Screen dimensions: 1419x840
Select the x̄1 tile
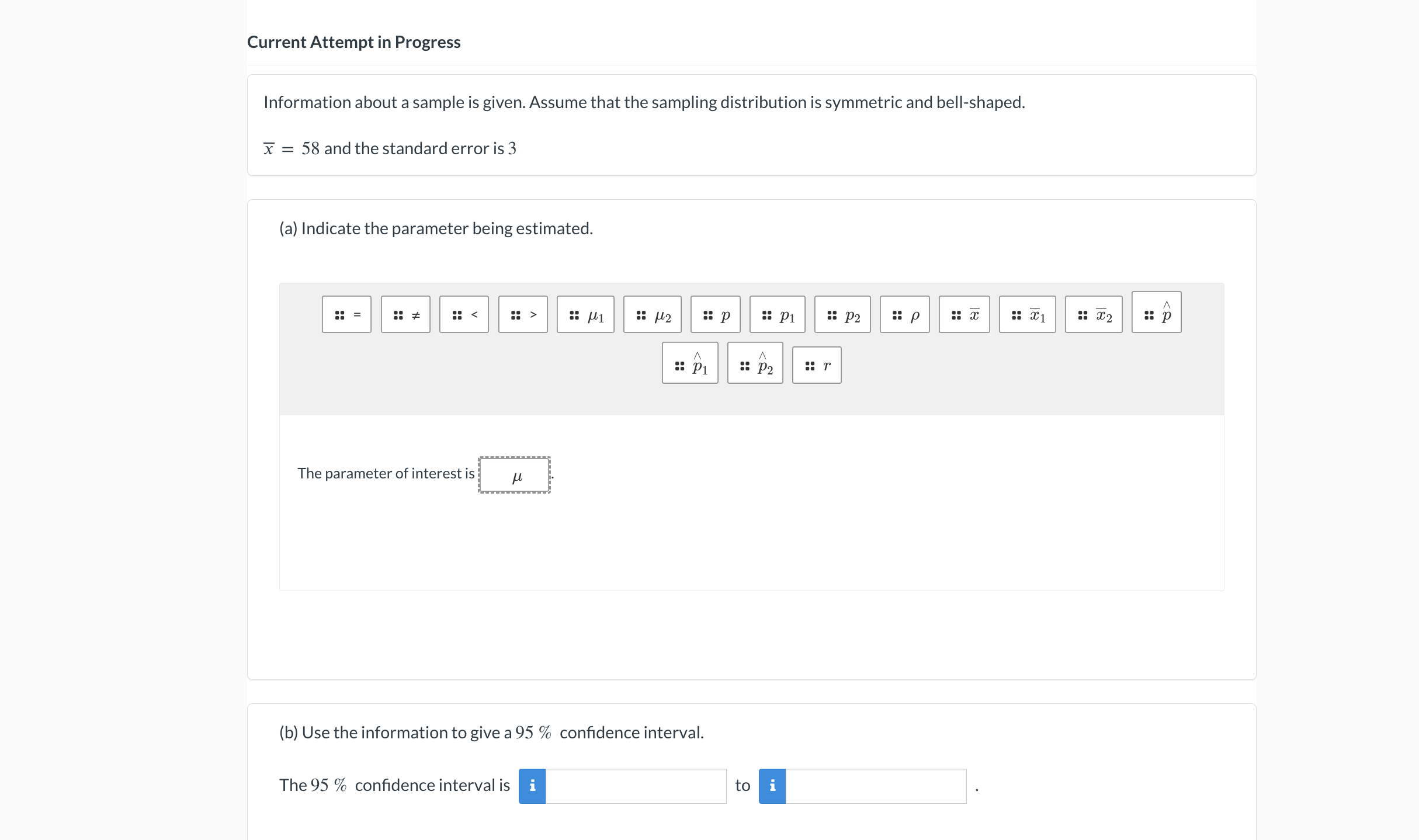(1027, 314)
